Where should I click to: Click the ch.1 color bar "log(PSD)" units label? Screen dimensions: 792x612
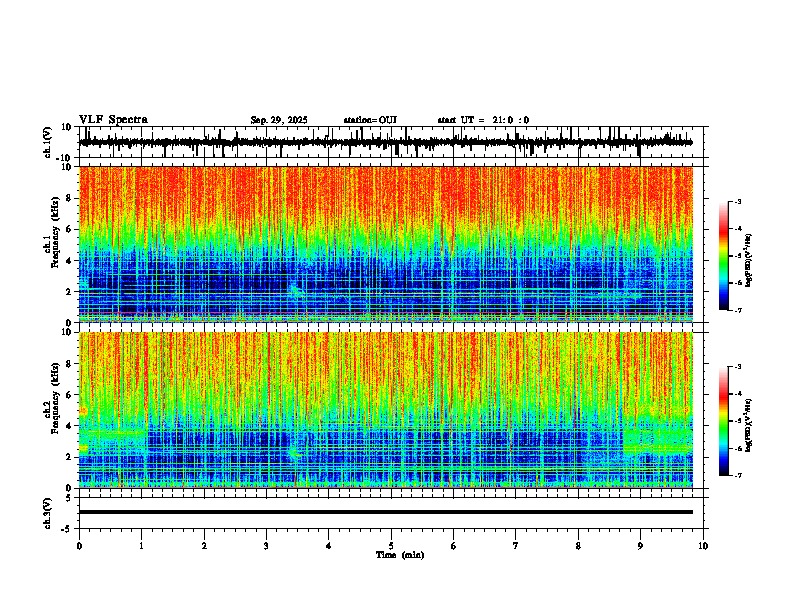(749, 260)
